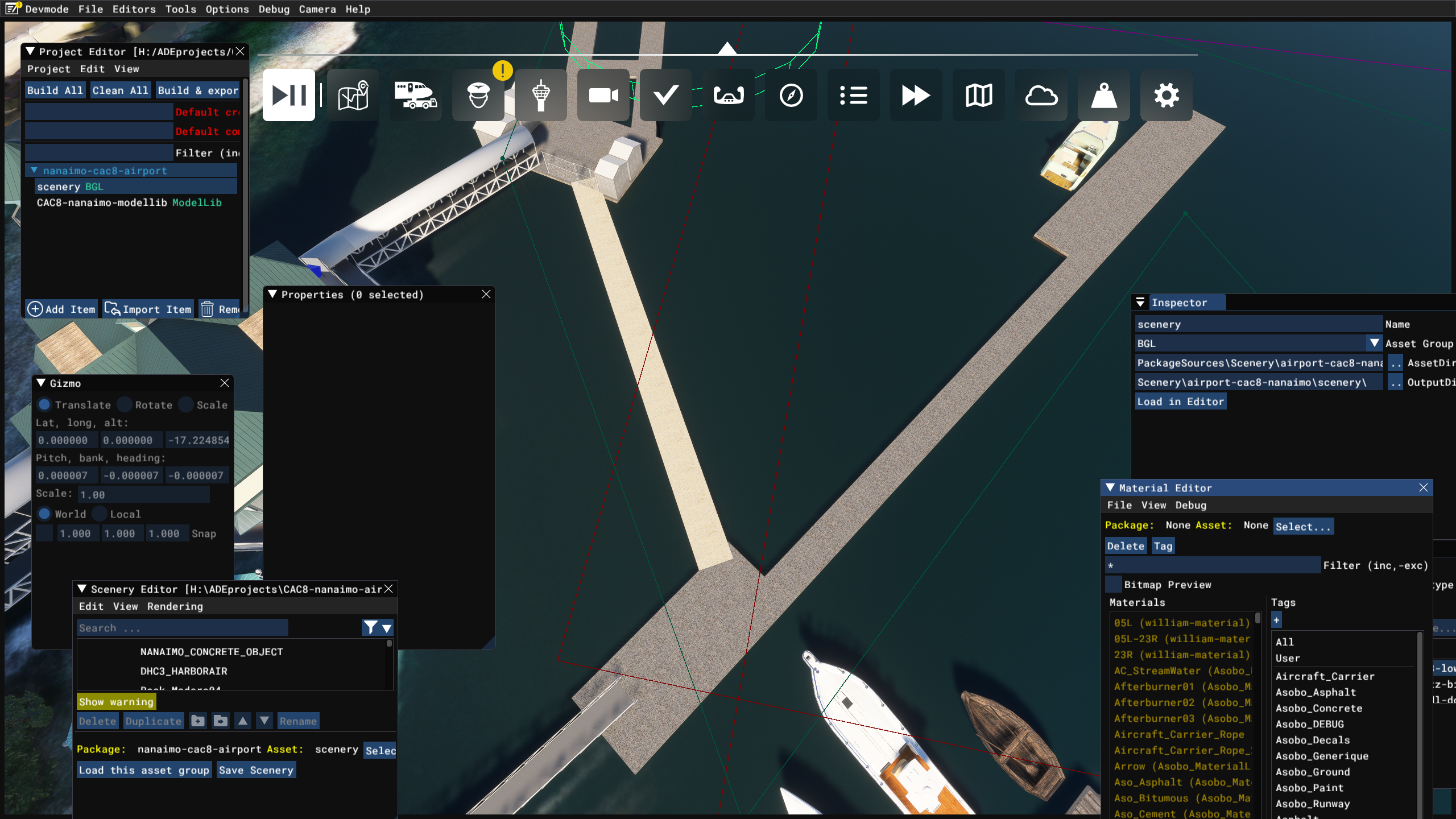Open the navigation compass toolbar icon
Screen dimensions: 1456x819
791,95
